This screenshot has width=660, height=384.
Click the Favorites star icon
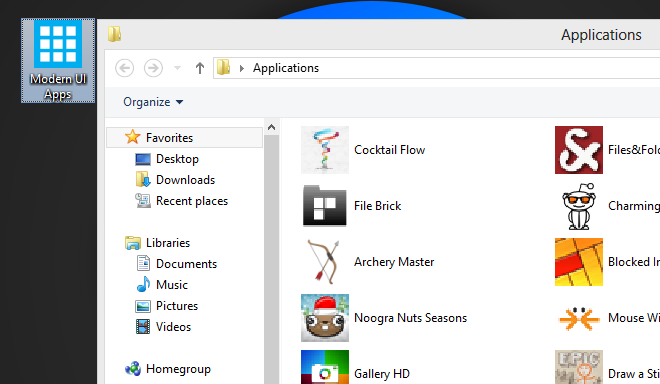tap(133, 137)
